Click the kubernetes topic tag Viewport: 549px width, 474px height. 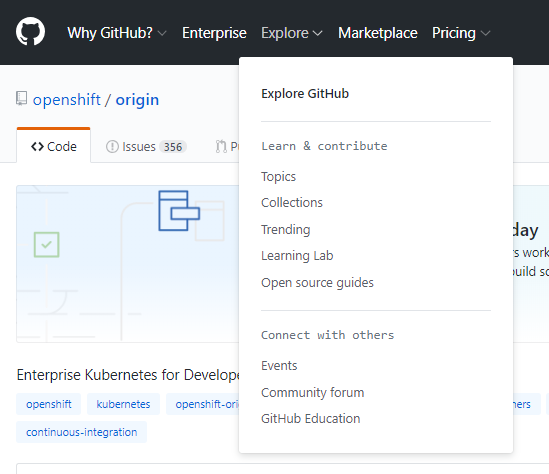click(x=123, y=404)
